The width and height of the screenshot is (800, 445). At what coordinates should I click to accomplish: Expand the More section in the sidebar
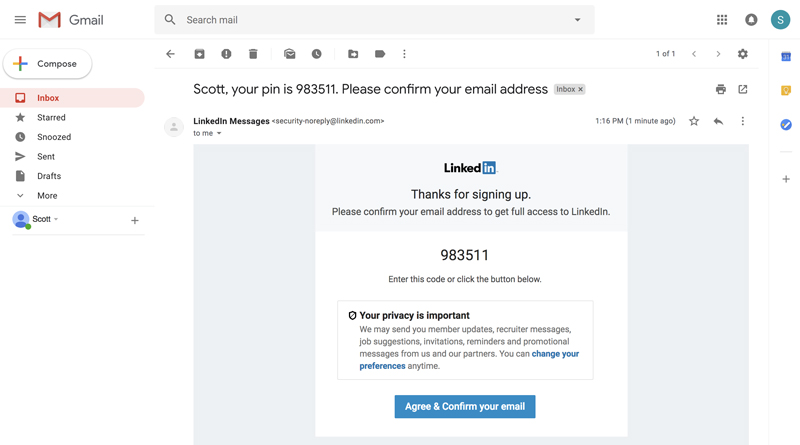coord(47,196)
